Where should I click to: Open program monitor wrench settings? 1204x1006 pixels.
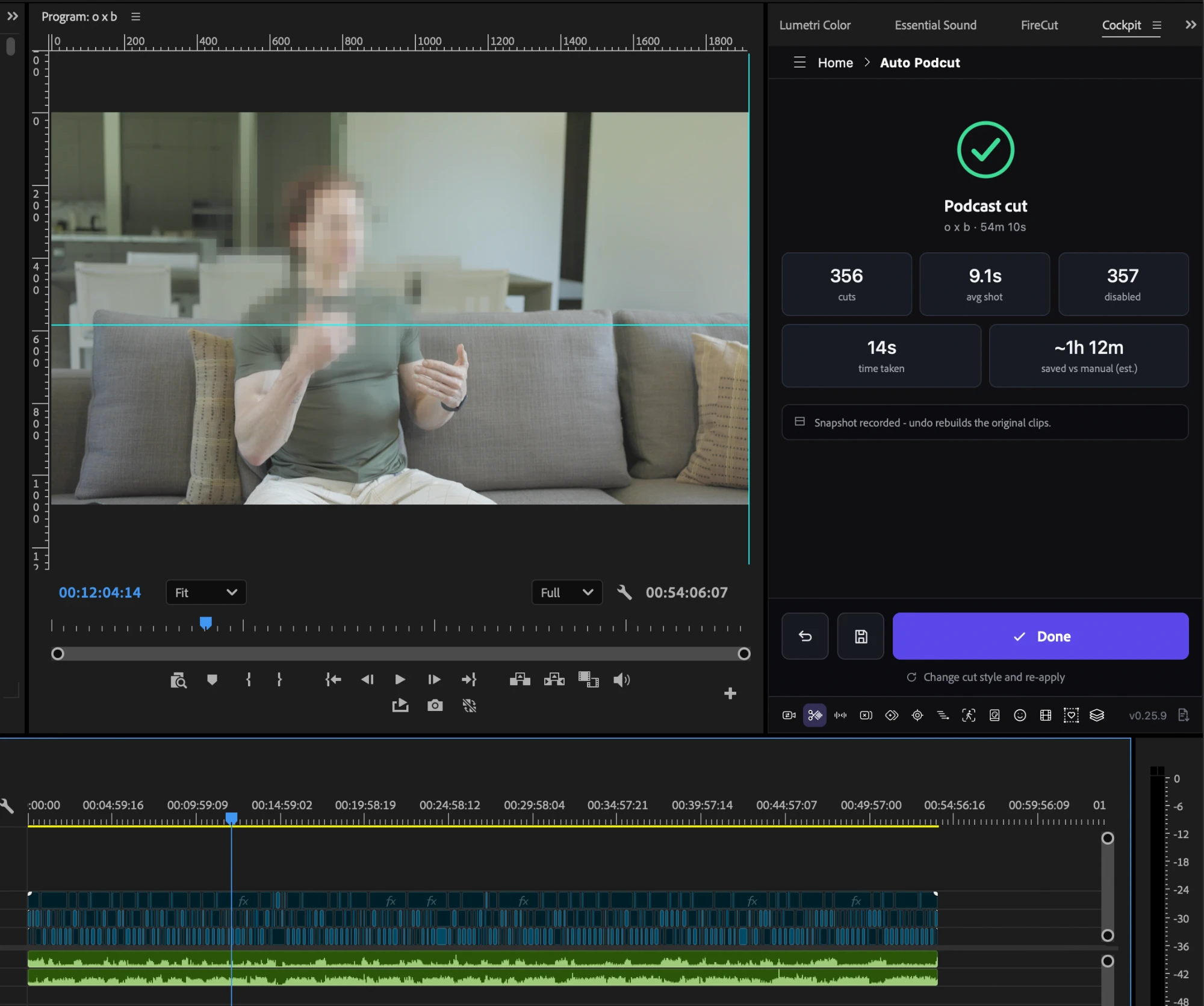[x=624, y=592]
